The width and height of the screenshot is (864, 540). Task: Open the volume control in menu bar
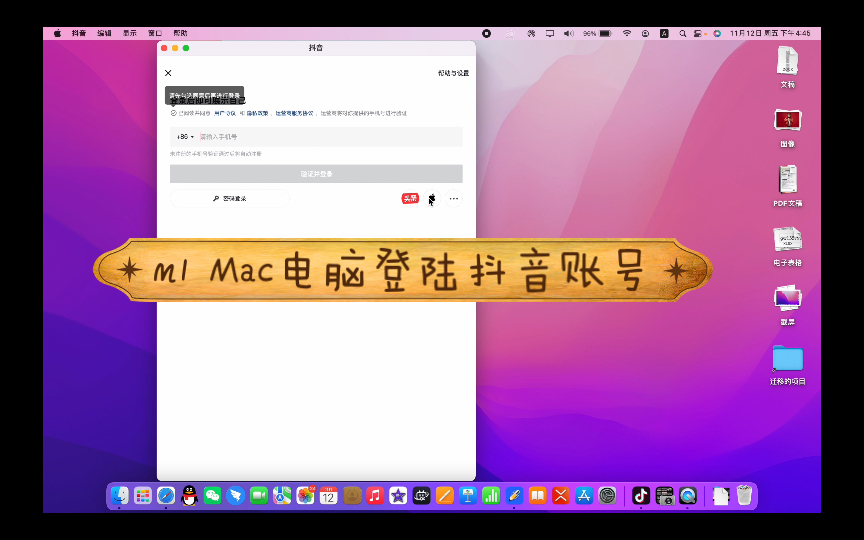(569, 33)
